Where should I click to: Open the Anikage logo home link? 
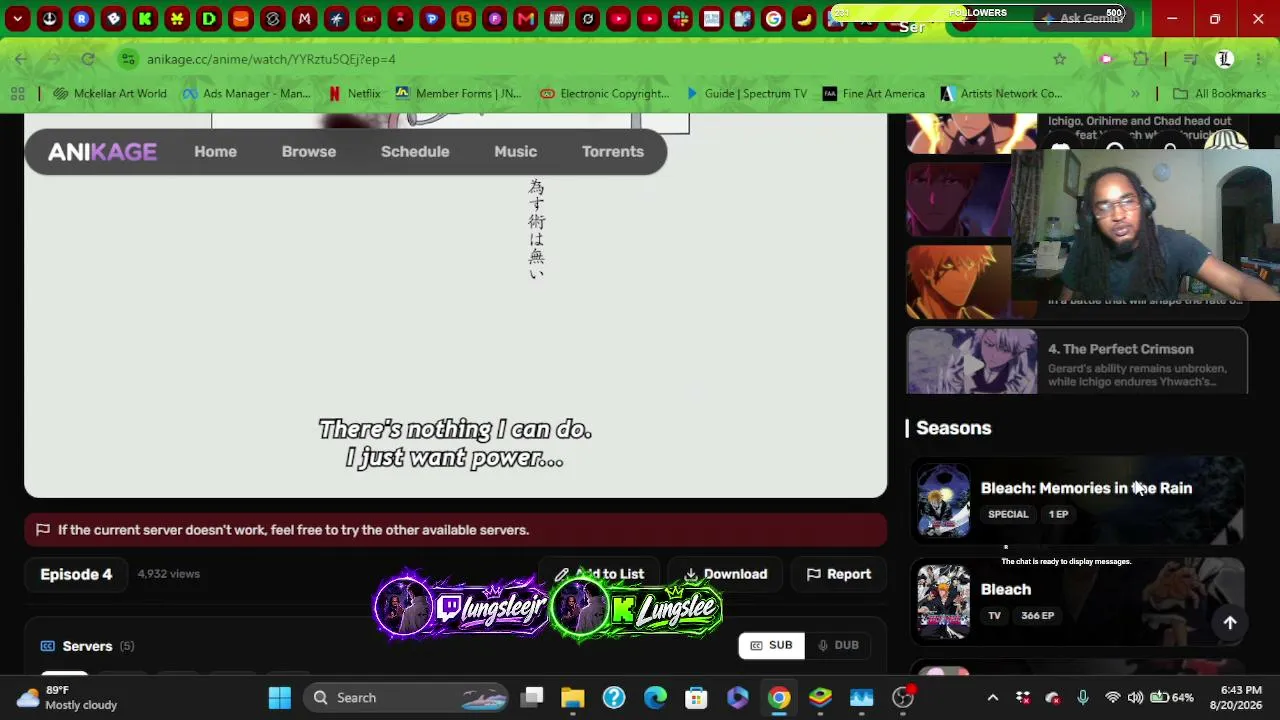pos(102,152)
